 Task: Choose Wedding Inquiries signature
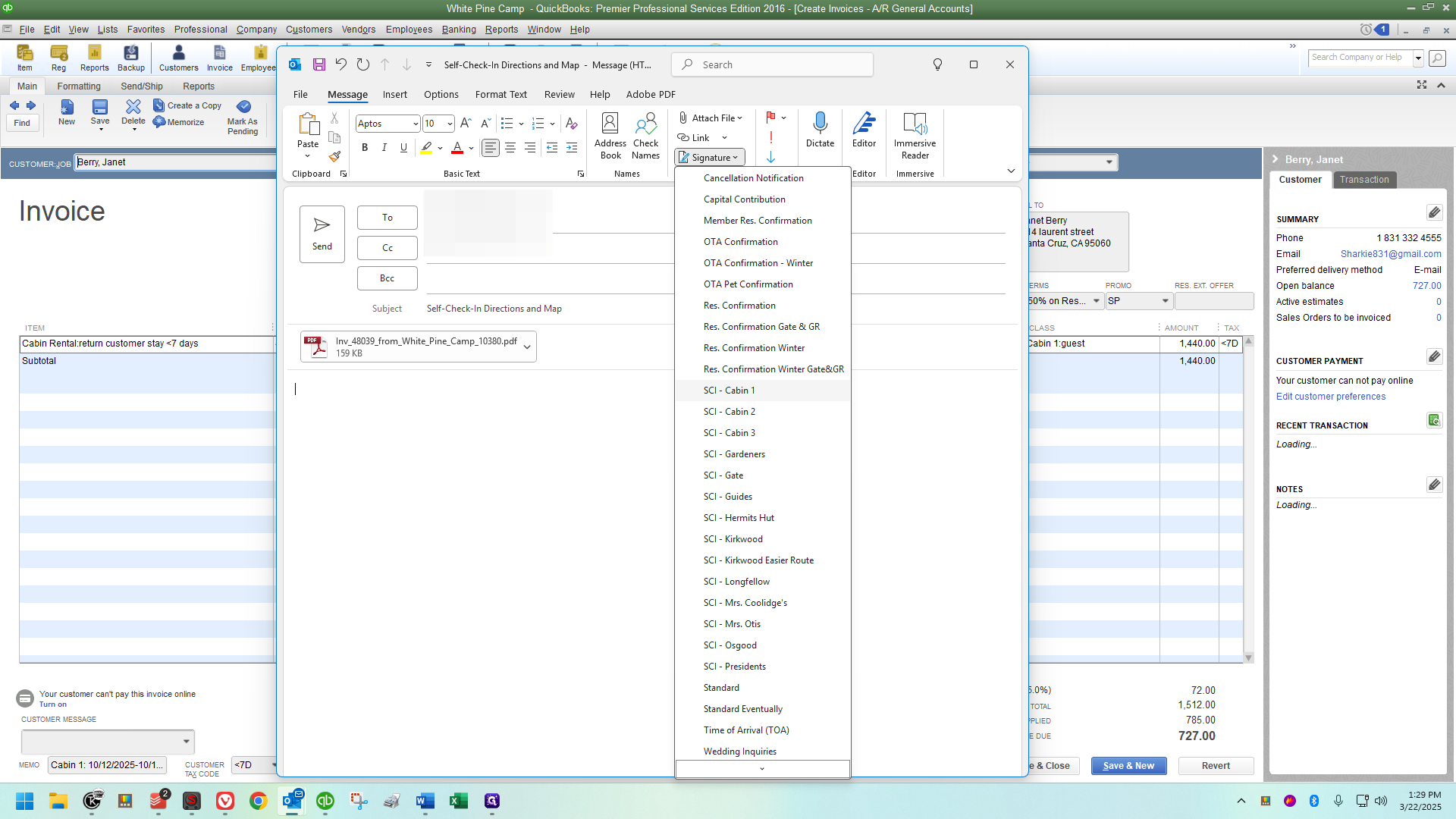coord(762,752)
